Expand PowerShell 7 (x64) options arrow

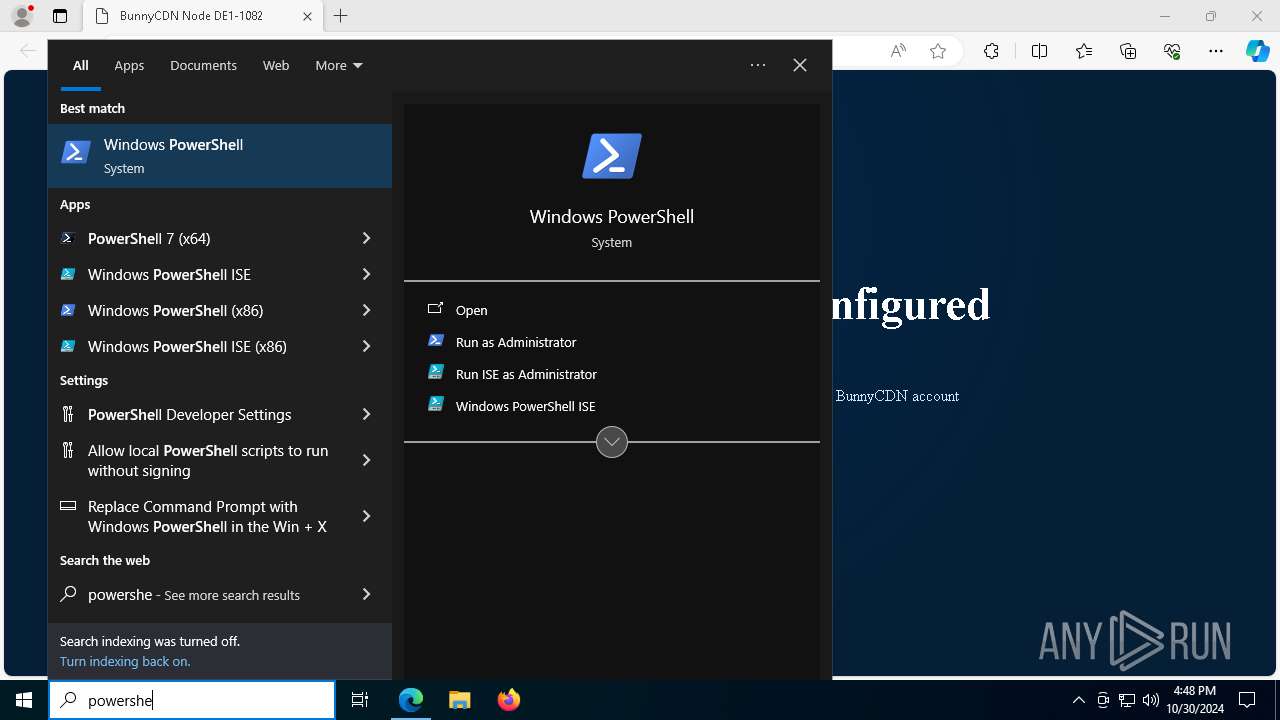[x=366, y=238]
